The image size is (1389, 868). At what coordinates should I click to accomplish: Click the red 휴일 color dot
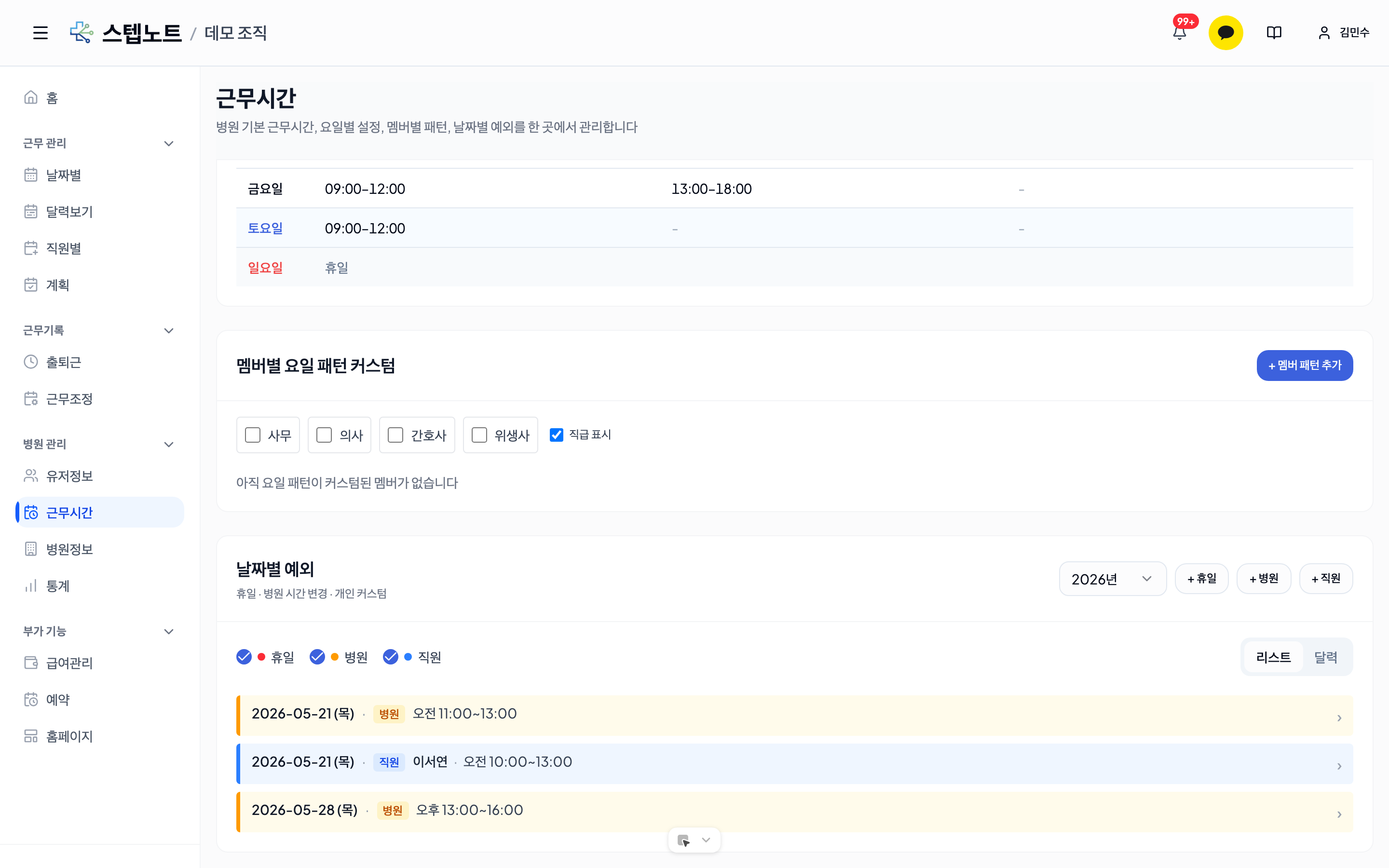[x=261, y=657]
